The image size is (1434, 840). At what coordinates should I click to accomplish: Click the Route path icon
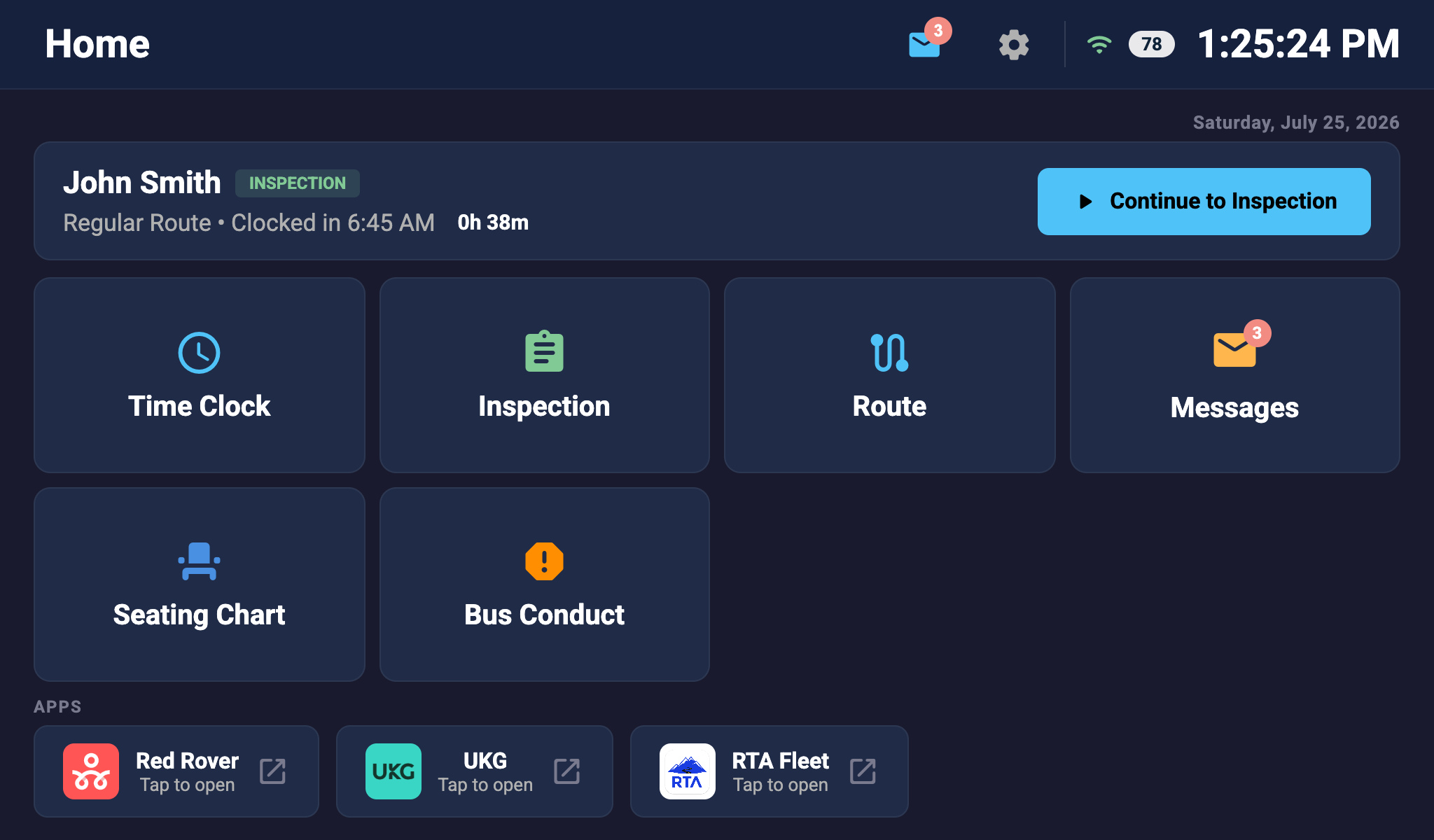889,352
